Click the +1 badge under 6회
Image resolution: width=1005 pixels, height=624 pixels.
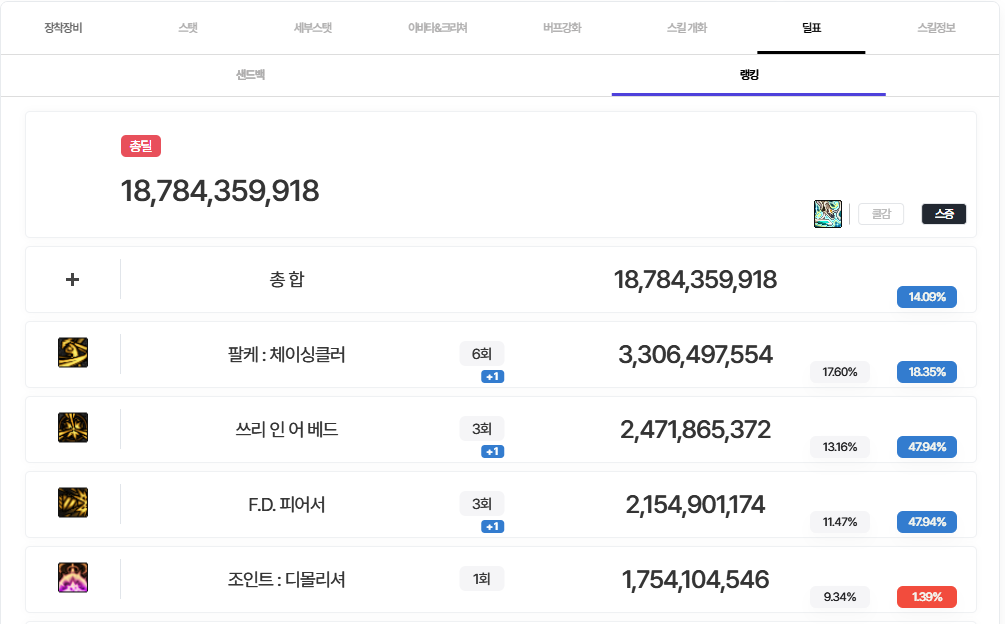[492, 377]
